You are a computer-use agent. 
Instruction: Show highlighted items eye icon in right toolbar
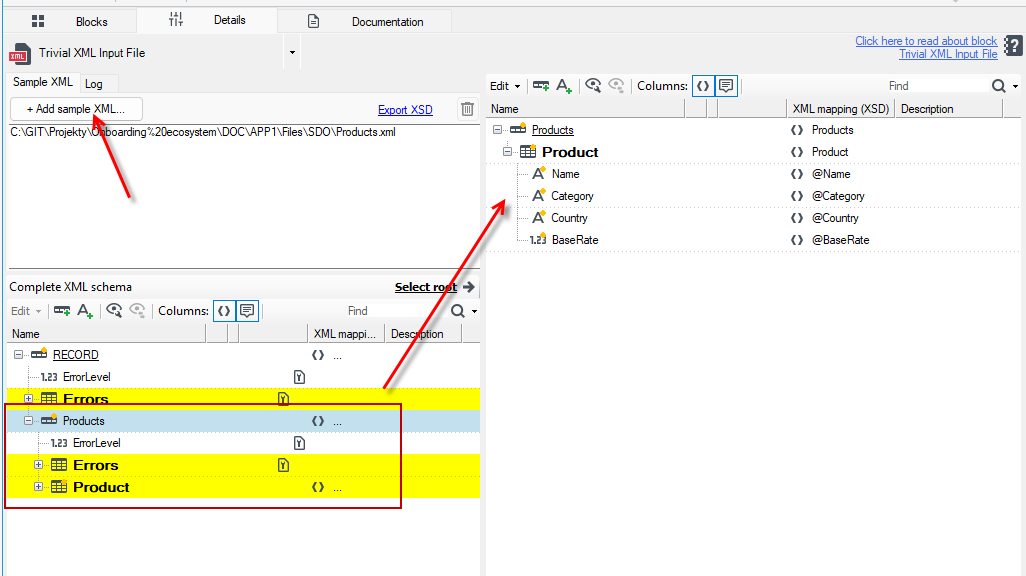pos(593,86)
